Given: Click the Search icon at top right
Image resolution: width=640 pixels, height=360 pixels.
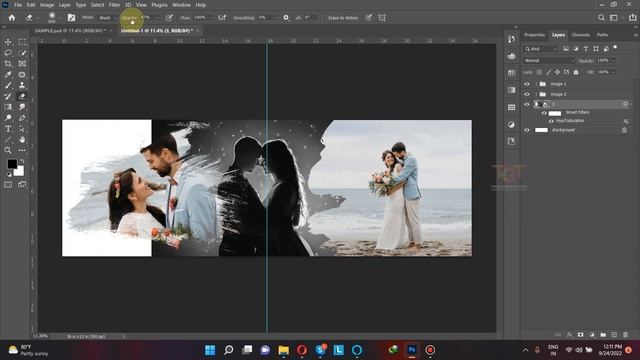Looking at the screenshot, I should [601, 18].
